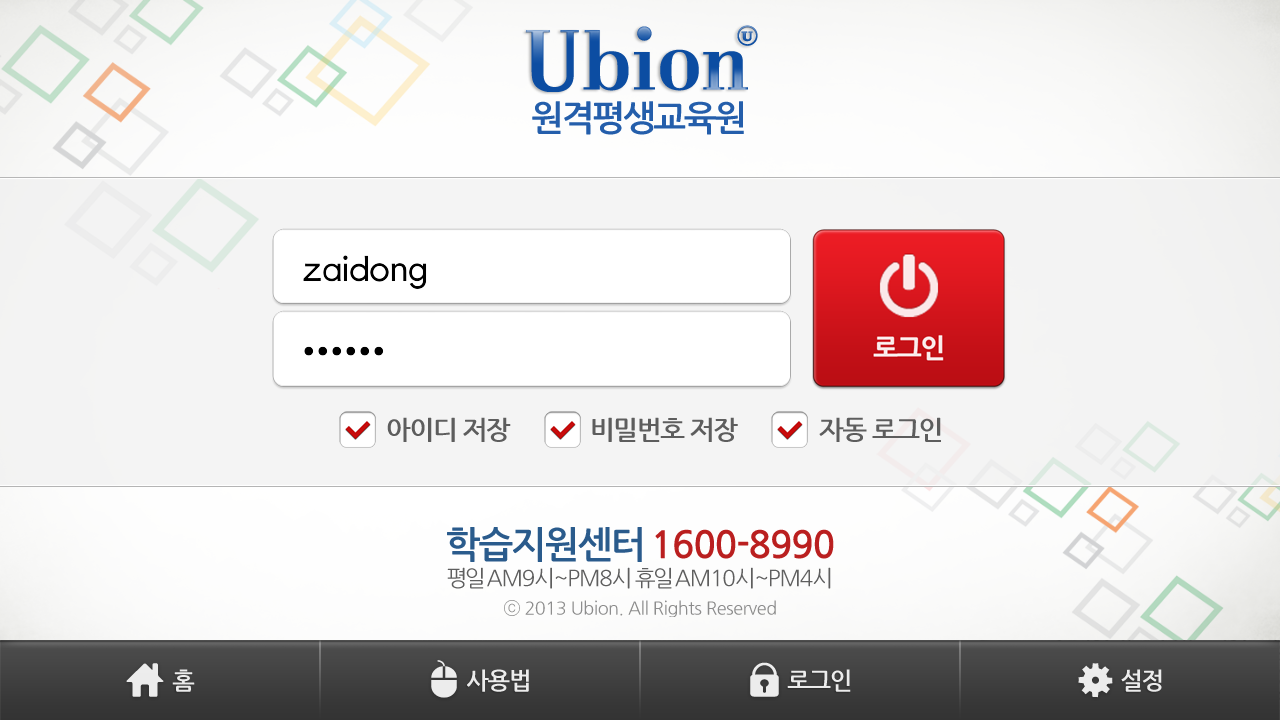Viewport: 1280px width, 720px height.
Task: Switch to the 로그인 bottom tab
Action: click(800, 681)
